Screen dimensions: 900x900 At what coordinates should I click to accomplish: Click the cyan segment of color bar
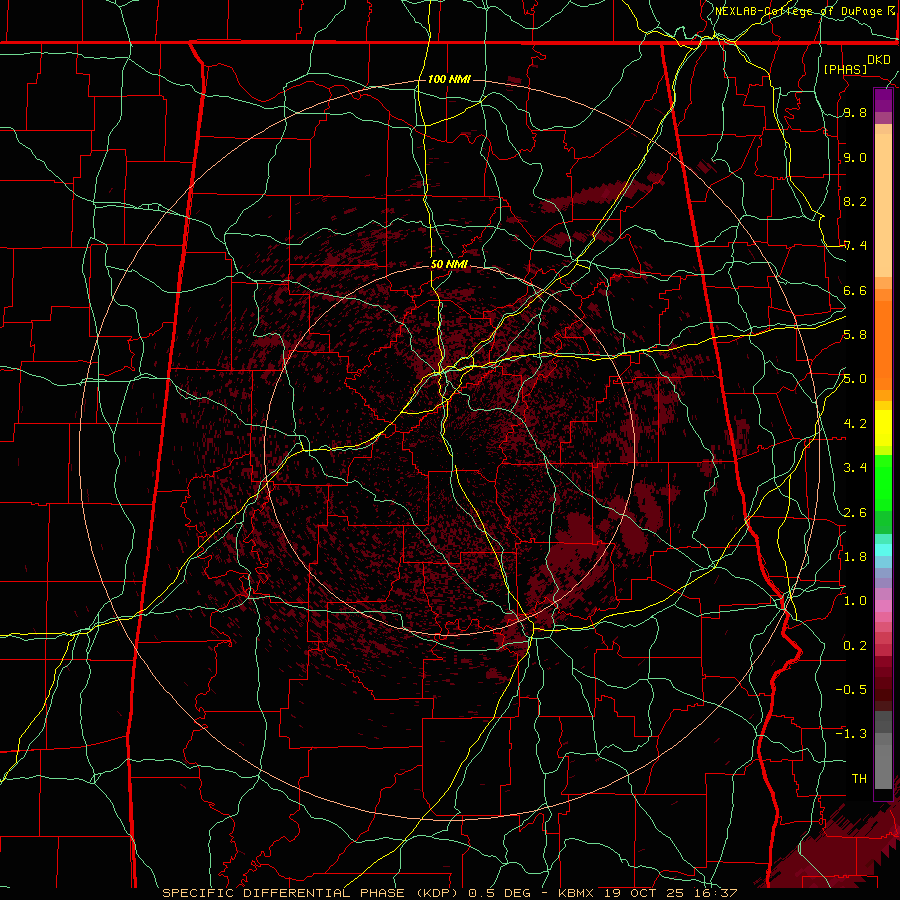[883, 550]
